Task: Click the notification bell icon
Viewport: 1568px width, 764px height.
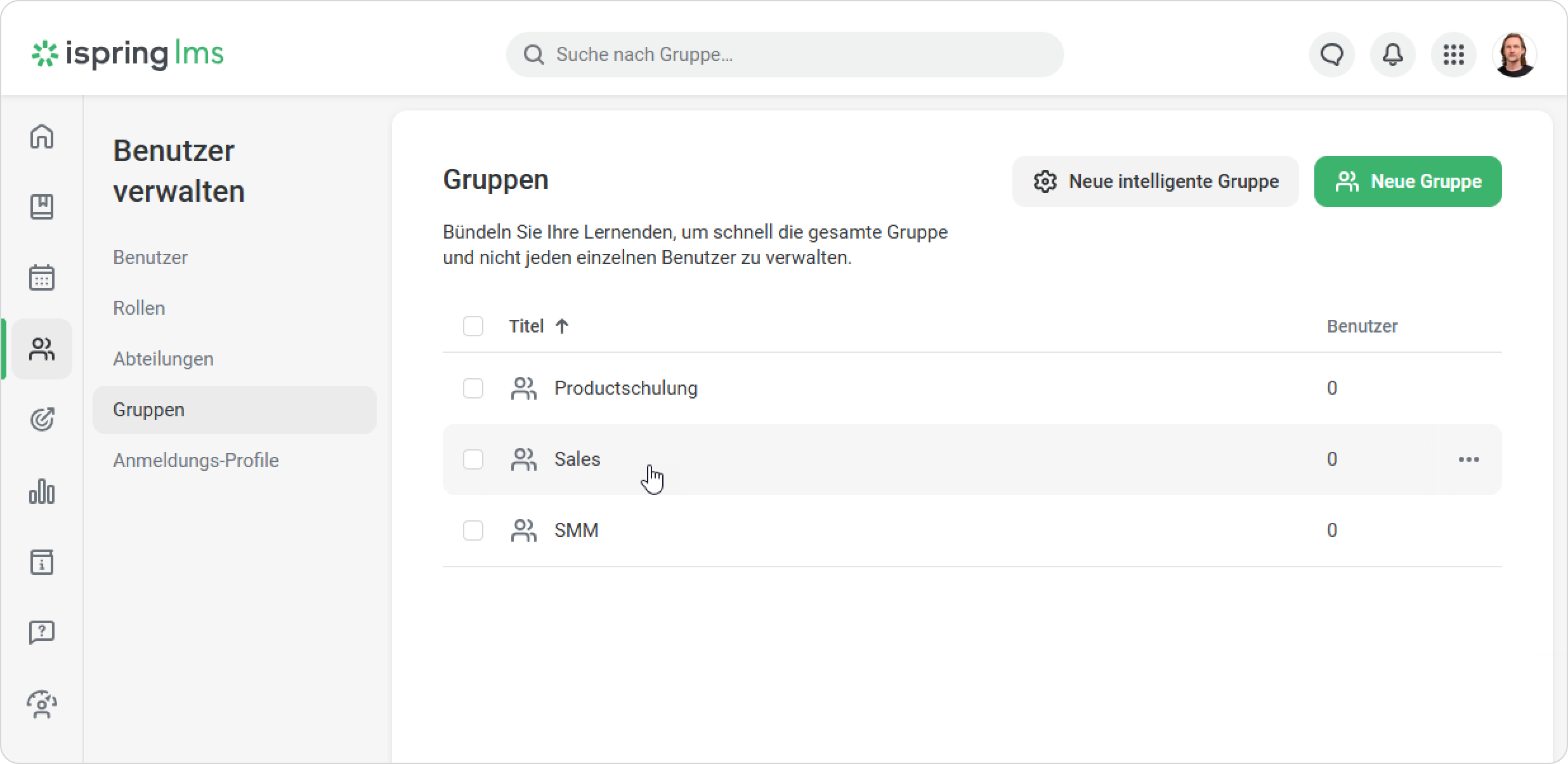Action: pyautogui.click(x=1392, y=55)
